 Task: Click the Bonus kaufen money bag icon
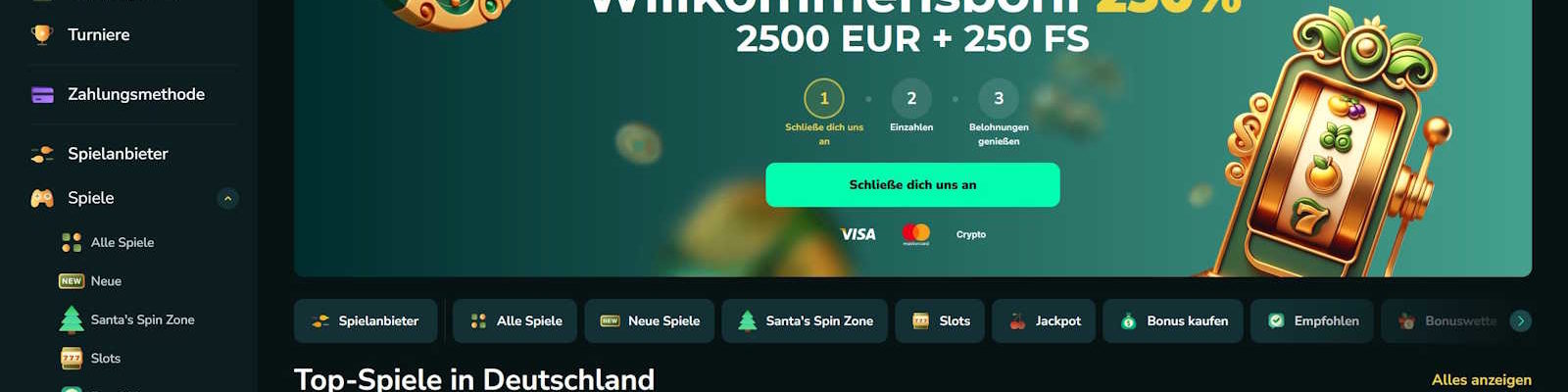(x=1128, y=320)
